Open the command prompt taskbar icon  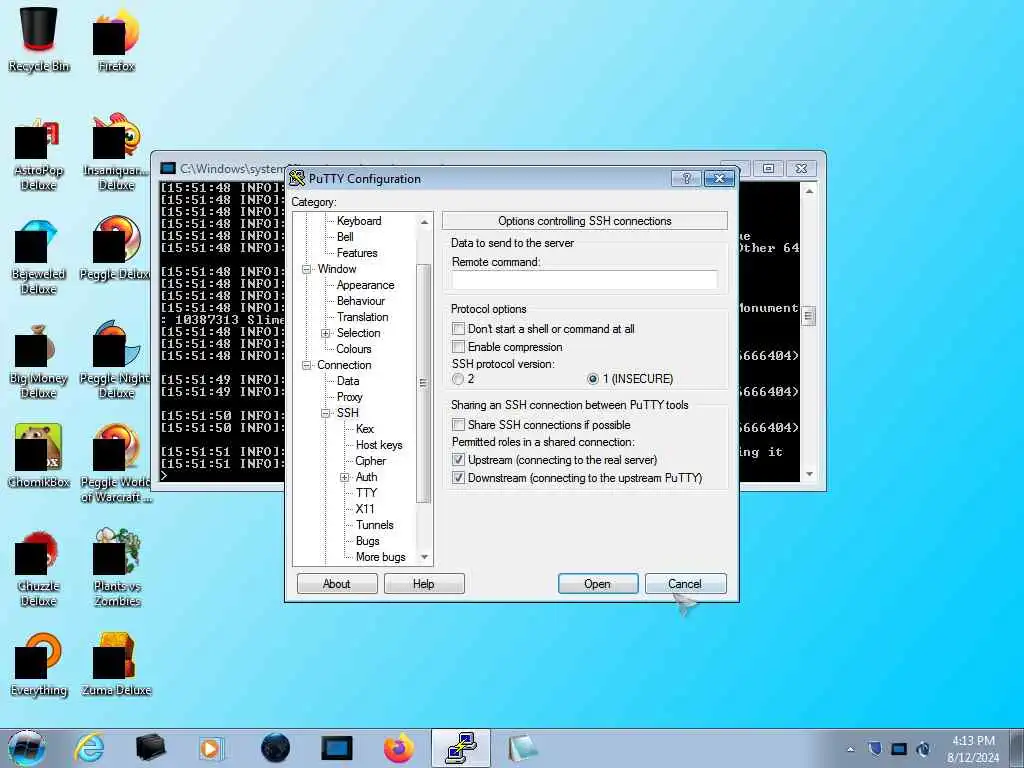[x=337, y=748]
